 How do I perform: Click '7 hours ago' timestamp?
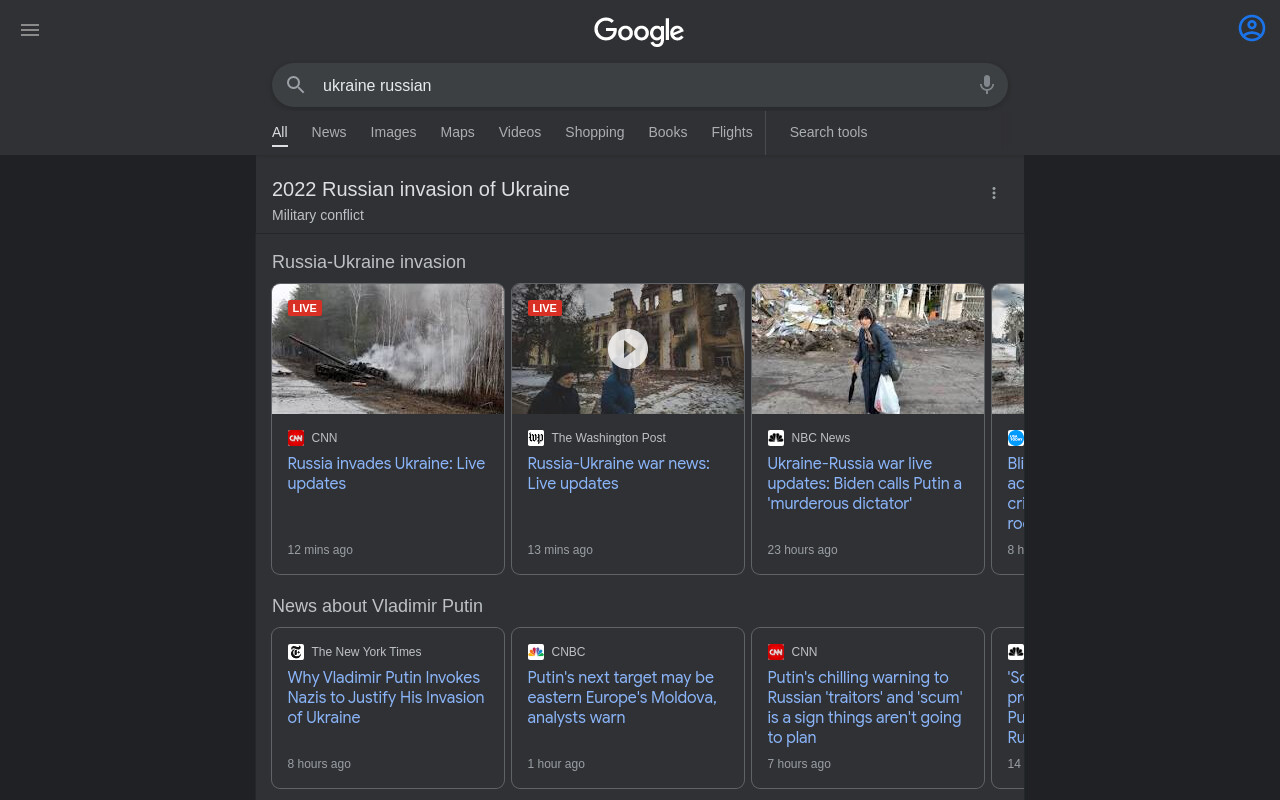tap(799, 764)
